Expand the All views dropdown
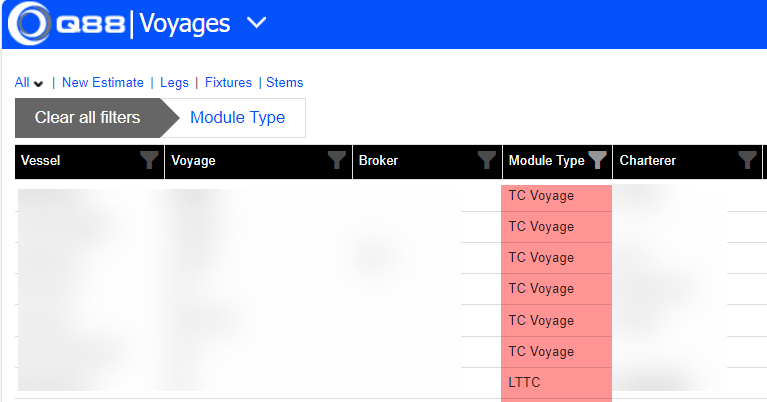 click(29, 83)
